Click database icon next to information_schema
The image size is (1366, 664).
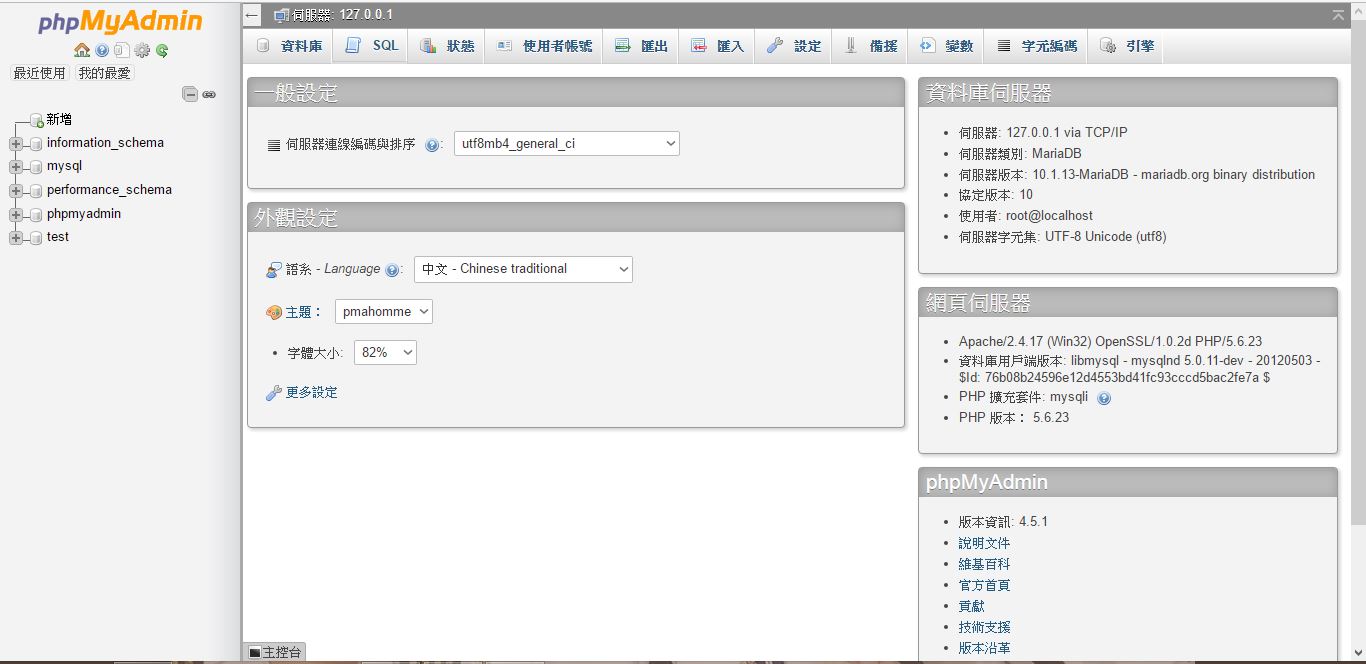36,143
